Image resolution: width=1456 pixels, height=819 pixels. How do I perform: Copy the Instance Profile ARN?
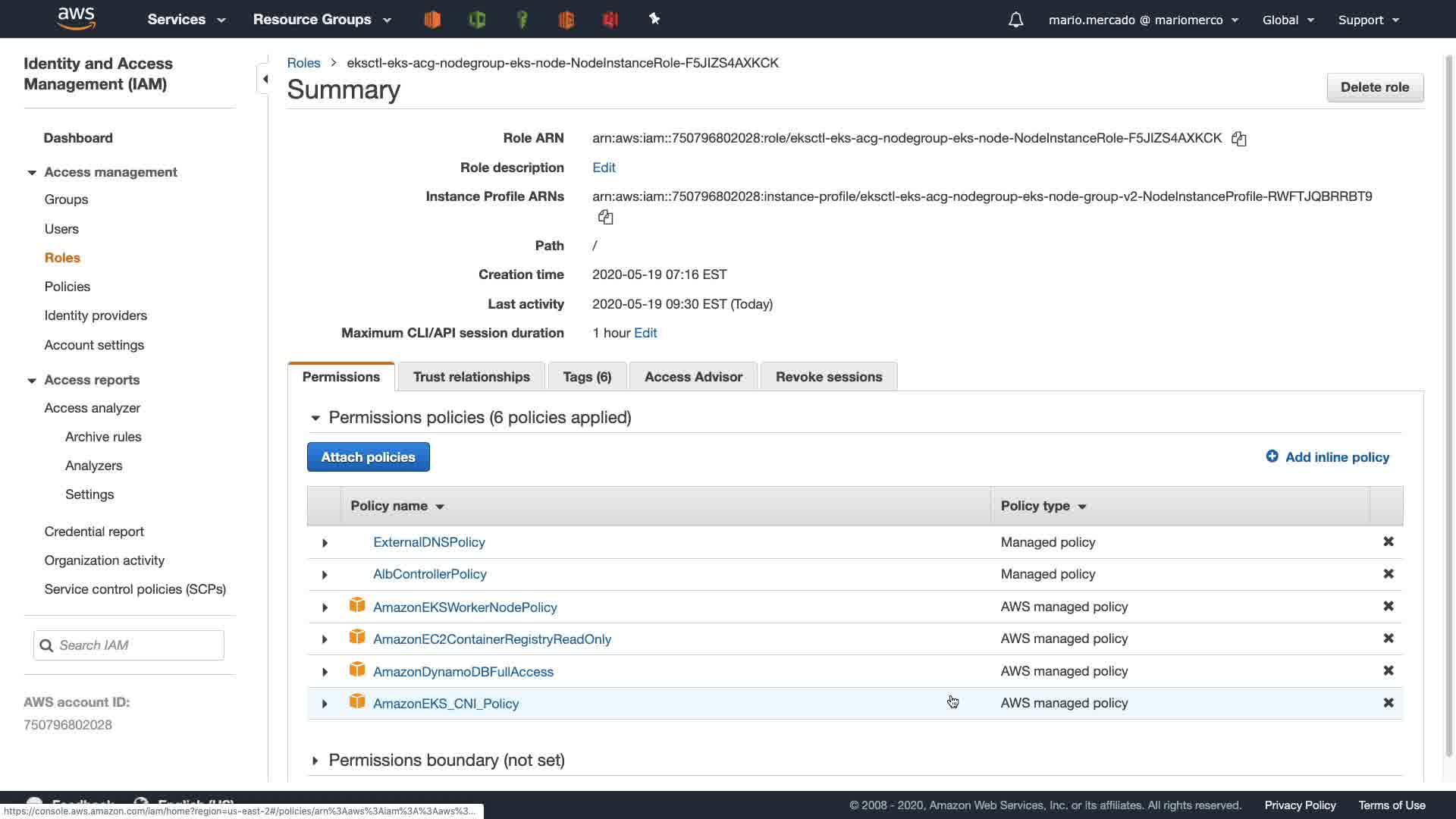[605, 218]
